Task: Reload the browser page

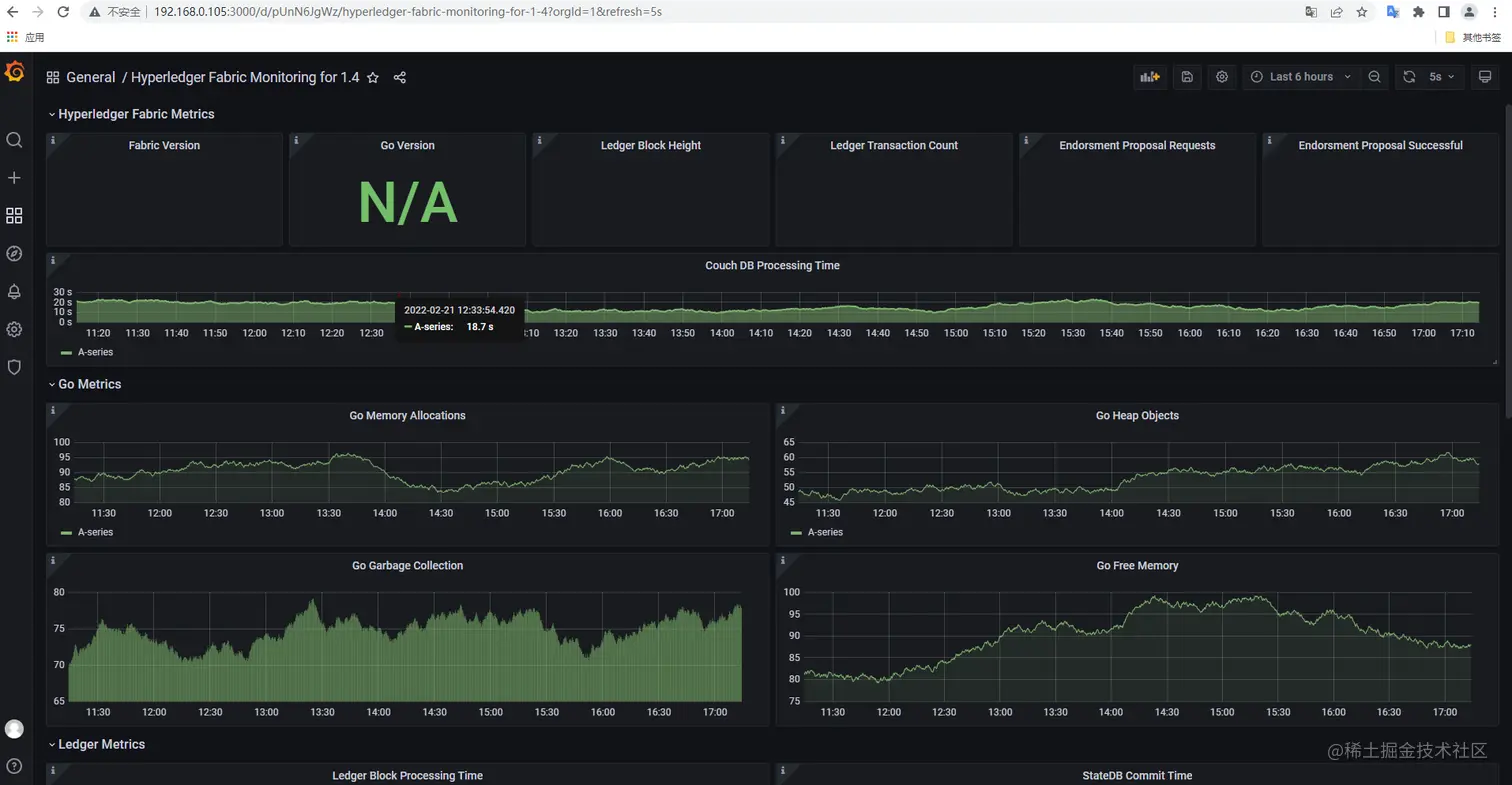Action: (62, 12)
